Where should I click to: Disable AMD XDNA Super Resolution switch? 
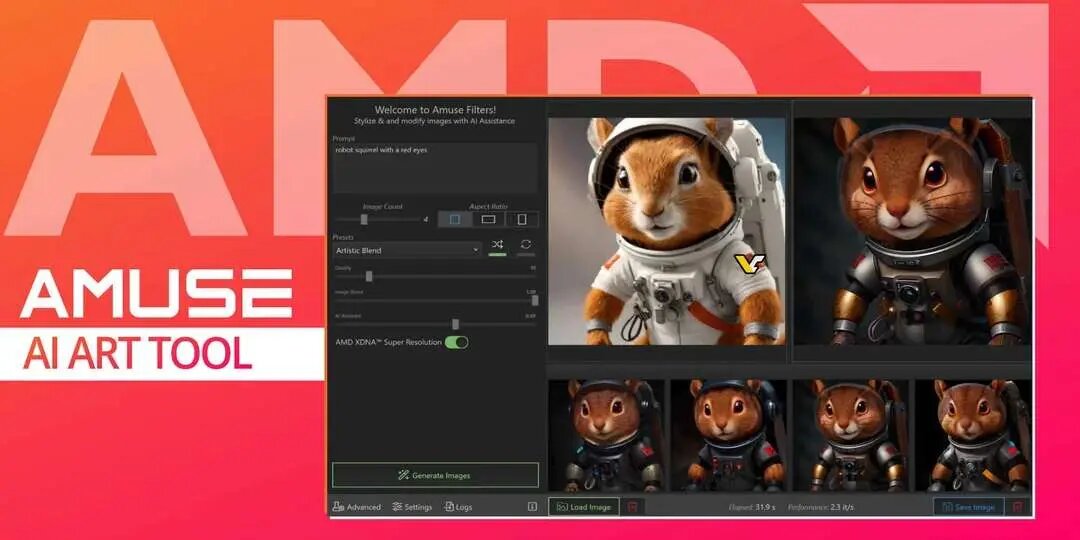[x=456, y=342]
